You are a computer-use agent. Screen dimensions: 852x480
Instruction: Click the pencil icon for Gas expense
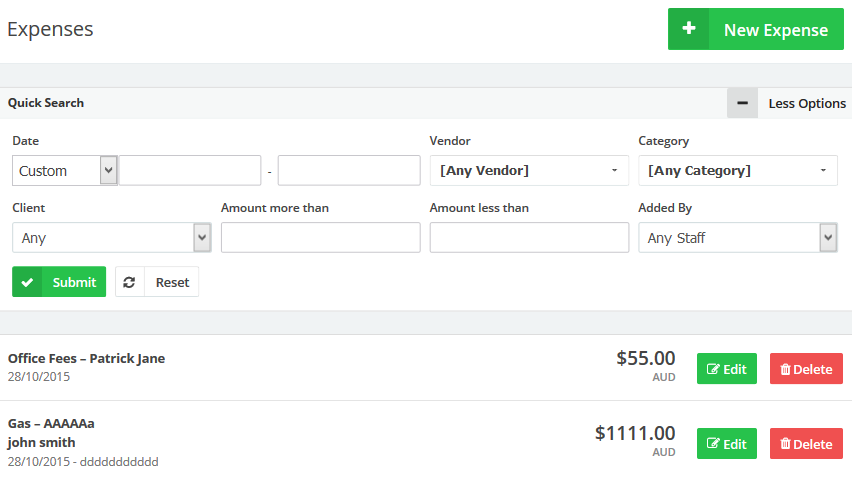[x=713, y=444]
